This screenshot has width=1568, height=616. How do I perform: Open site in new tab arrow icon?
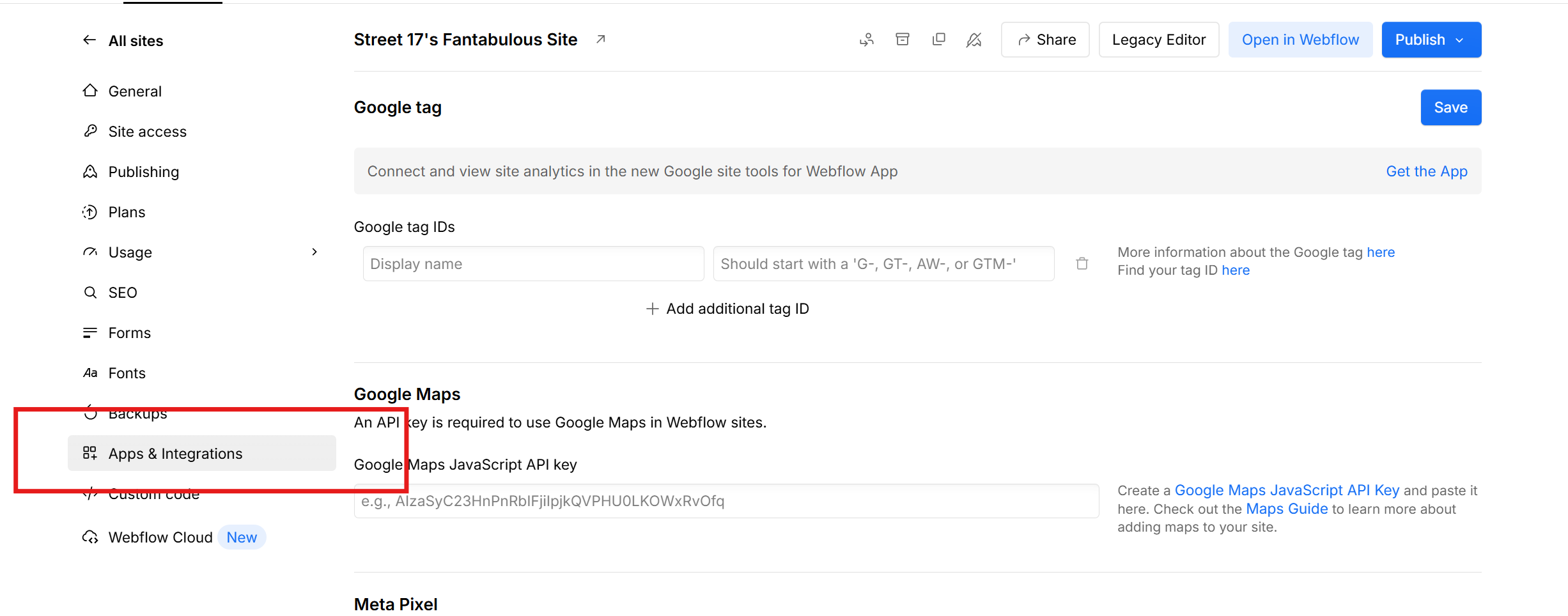(x=601, y=39)
